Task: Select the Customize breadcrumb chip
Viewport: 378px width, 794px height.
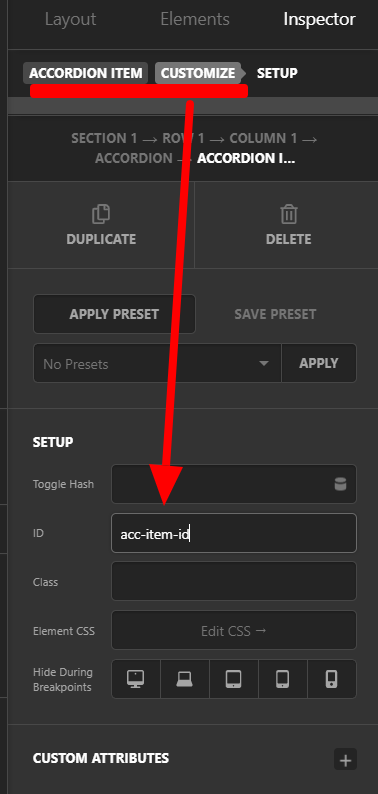Action: [x=198, y=73]
